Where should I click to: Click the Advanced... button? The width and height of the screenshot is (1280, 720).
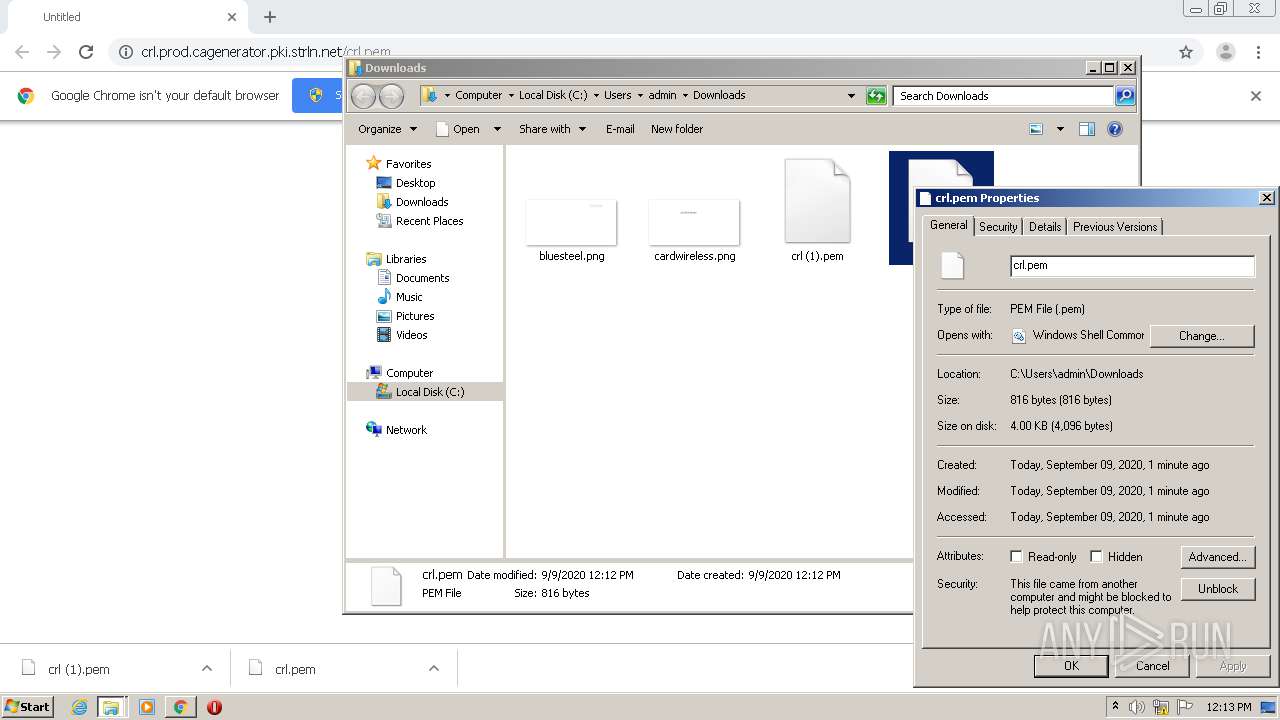pos(1217,557)
